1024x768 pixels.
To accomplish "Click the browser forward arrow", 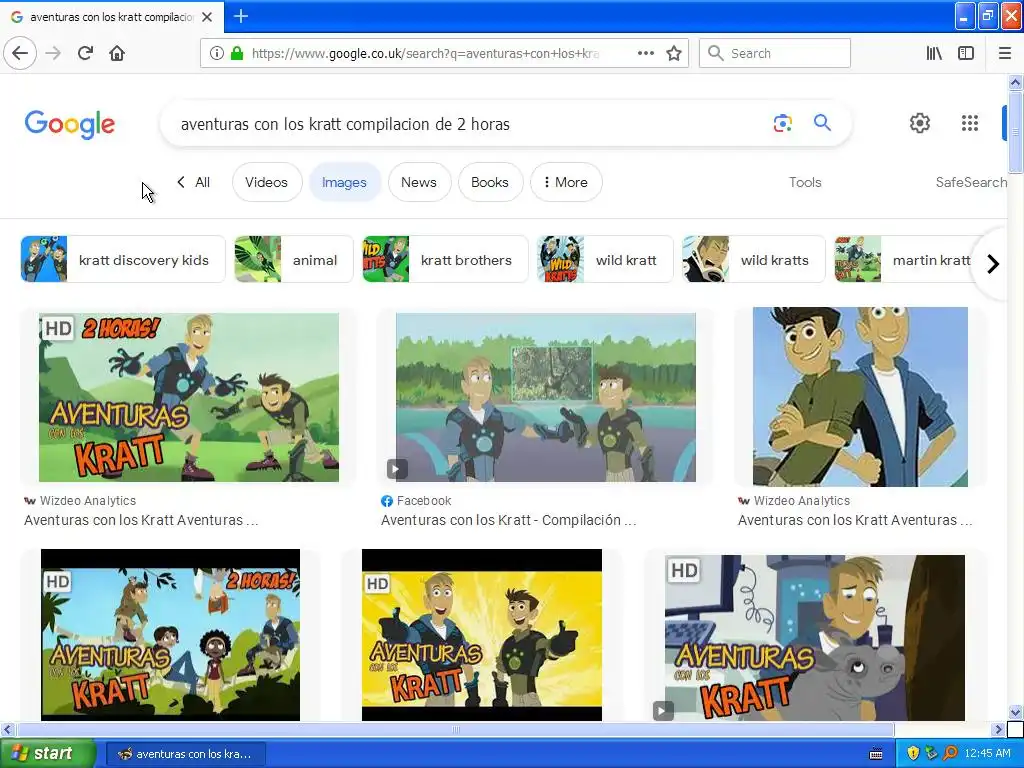I will [x=53, y=53].
